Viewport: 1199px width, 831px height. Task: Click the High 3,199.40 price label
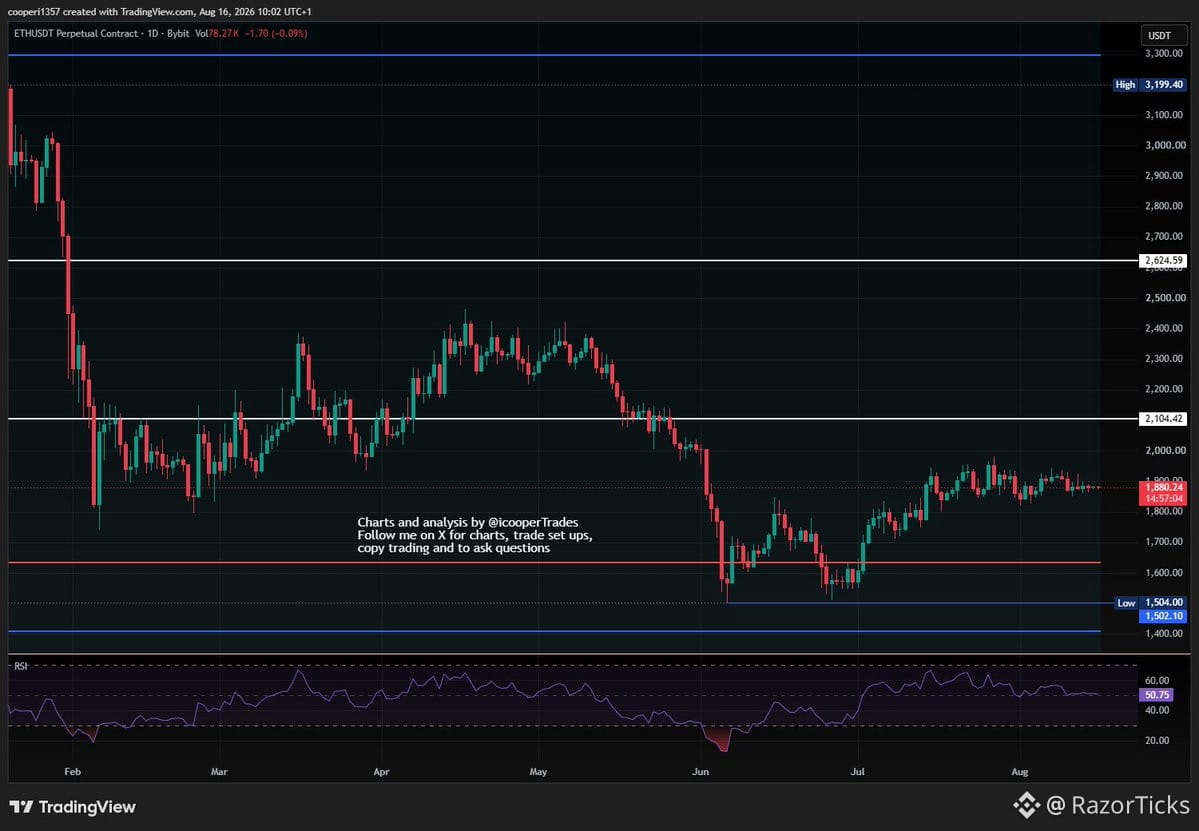(1149, 85)
